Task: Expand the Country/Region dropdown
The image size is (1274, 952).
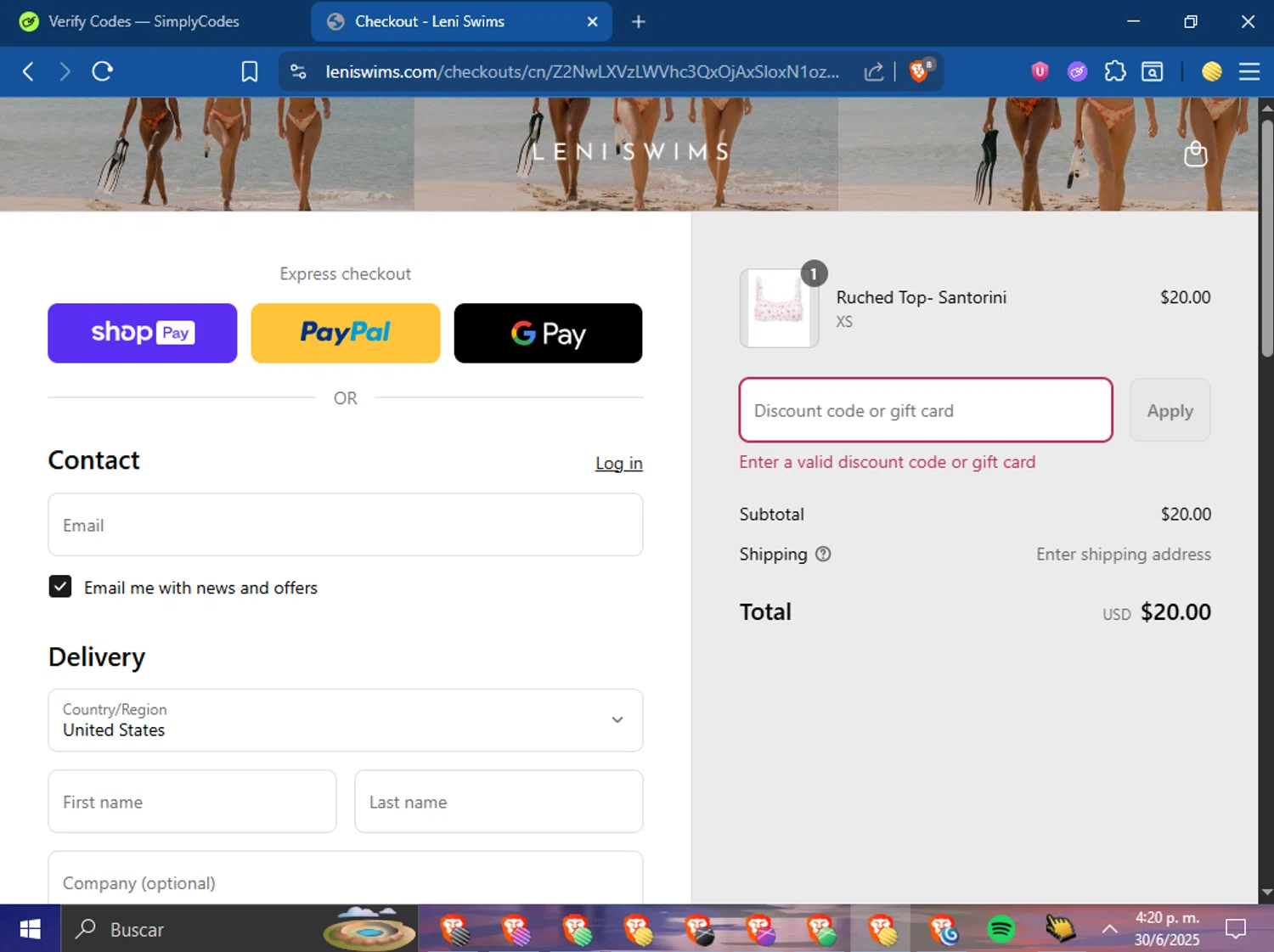Action: point(346,720)
